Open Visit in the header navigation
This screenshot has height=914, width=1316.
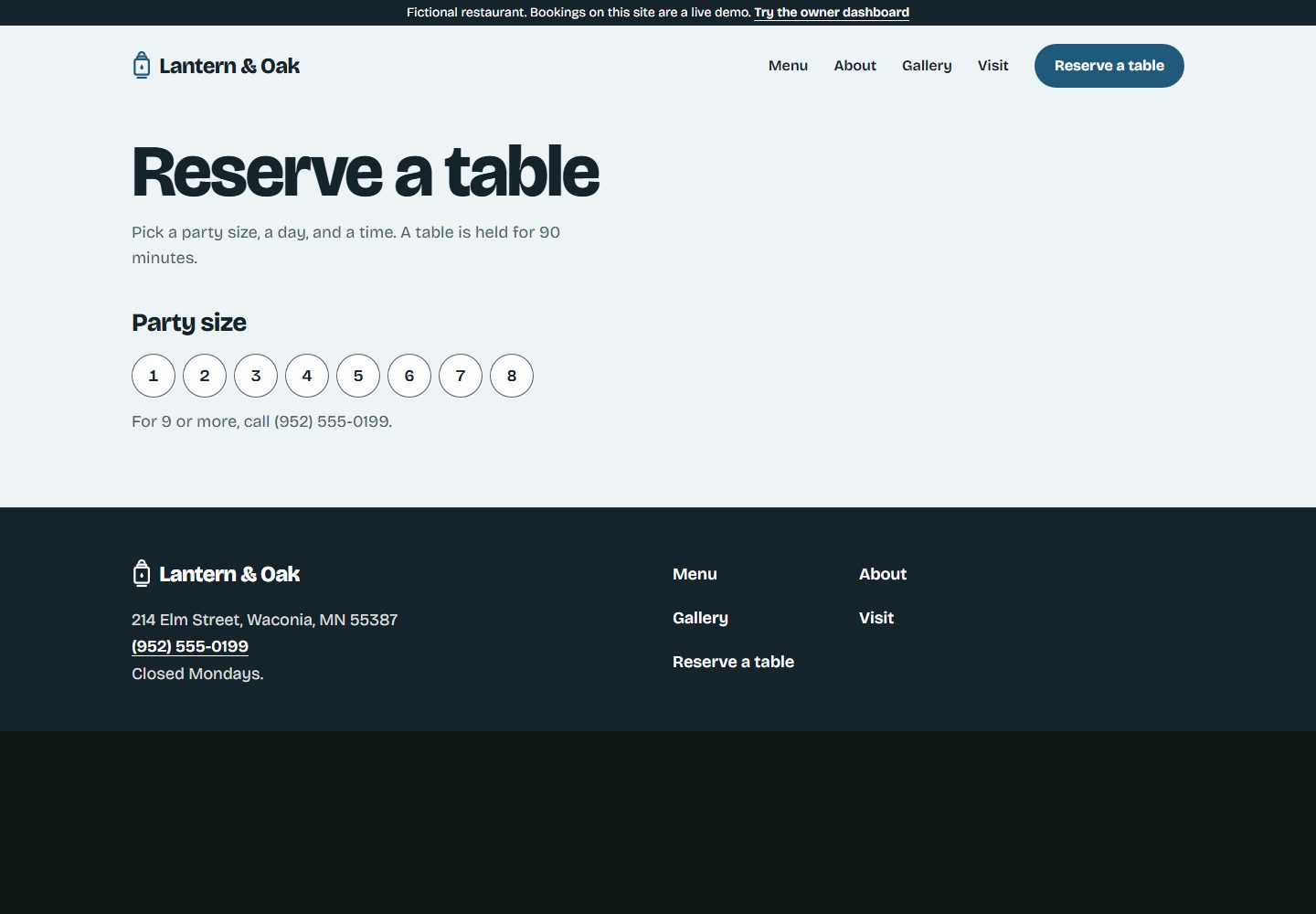[992, 66]
